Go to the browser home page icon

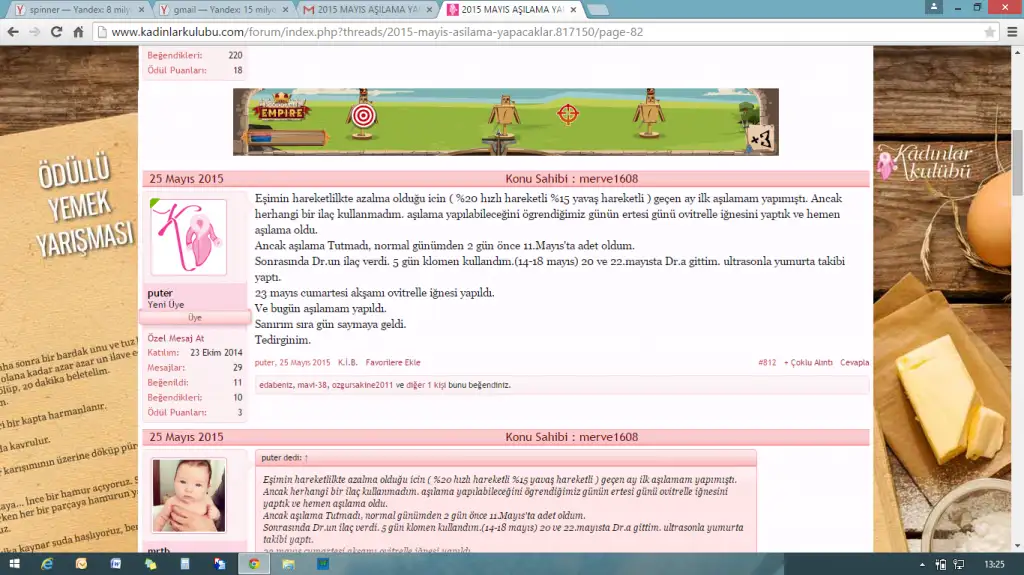[x=78, y=32]
